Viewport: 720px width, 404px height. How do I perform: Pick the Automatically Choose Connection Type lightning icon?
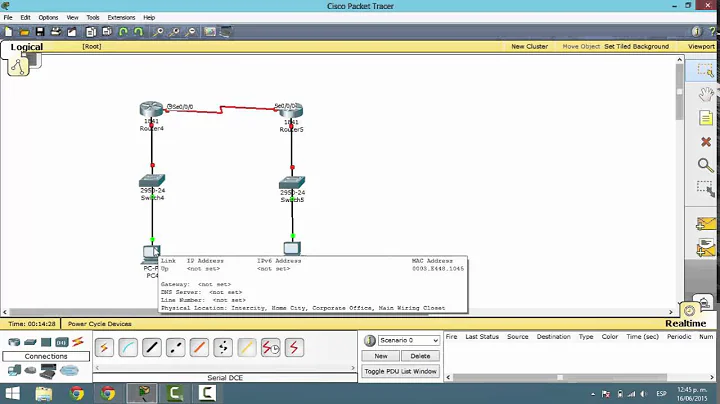pos(104,348)
